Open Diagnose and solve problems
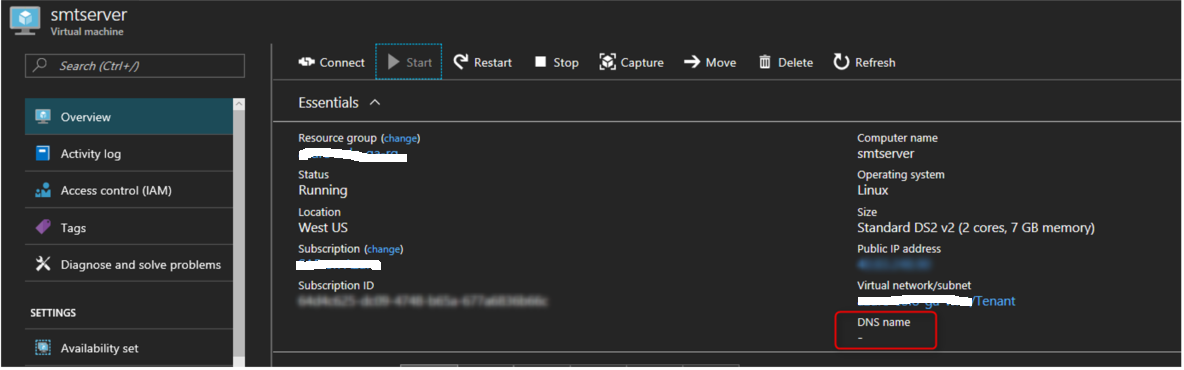The image size is (1184, 370). pyautogui.click(x=128, y=265)
